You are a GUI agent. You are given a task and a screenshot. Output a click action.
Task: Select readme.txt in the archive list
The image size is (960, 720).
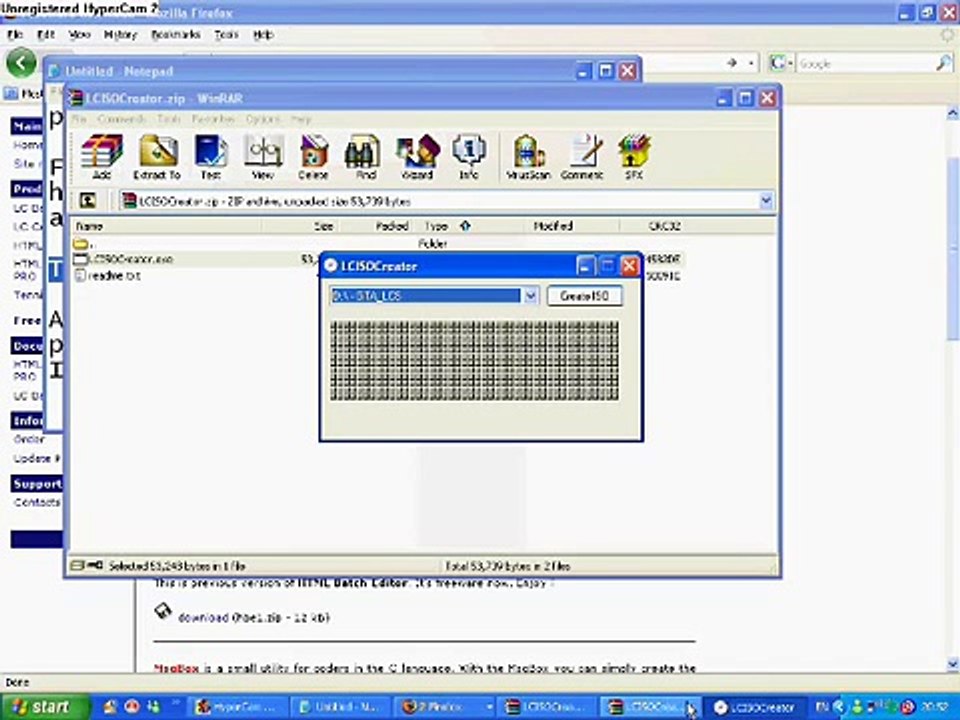[114, 276]
